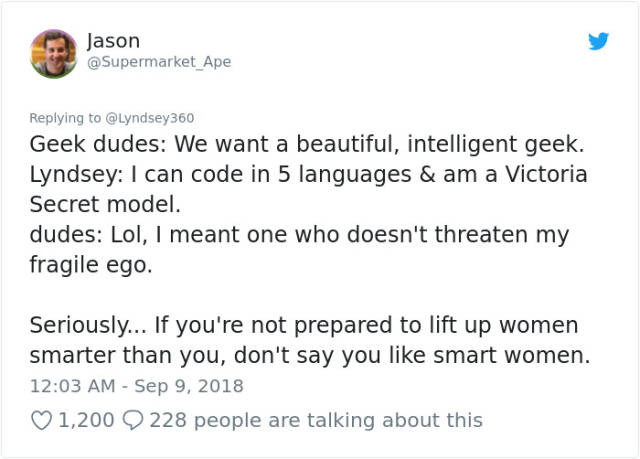Screen dimensions: 640x459
Task: Open the @Supermarket_Ape handle
Action: (x=159, y=62)
